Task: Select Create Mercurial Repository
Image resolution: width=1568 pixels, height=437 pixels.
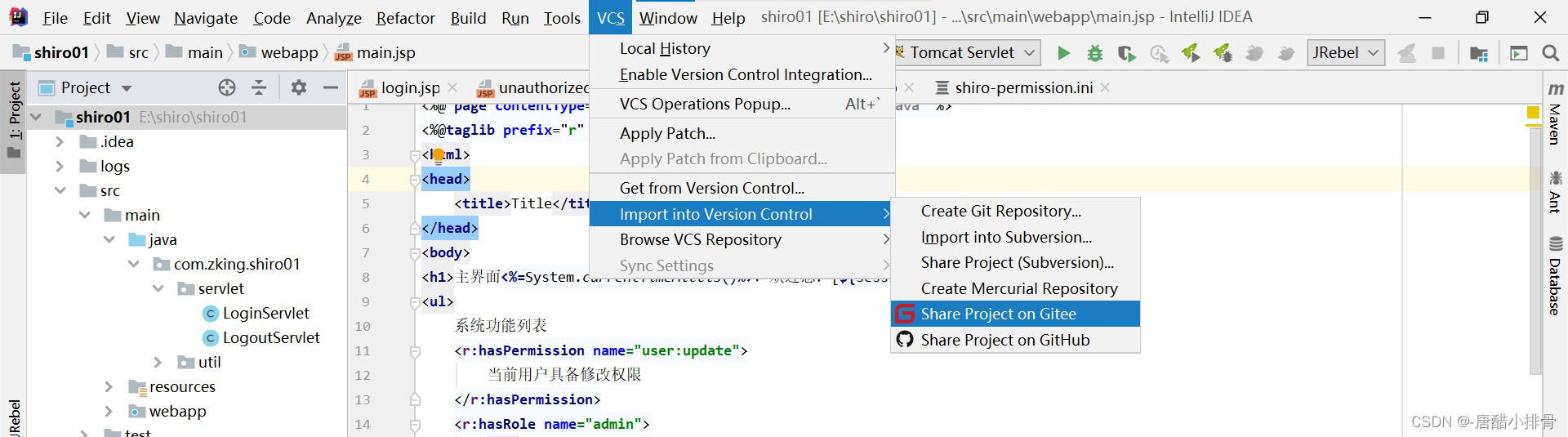Action: (x=1015, y=288)
